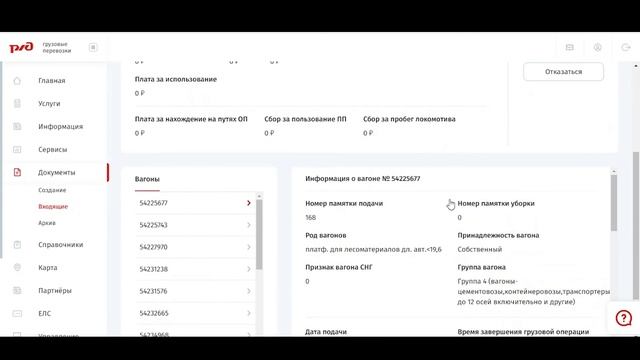Click the wagon list scroll up arrow
Image resolution: width=640 pixels, height=360 pixels.
[x=259, y=196]
